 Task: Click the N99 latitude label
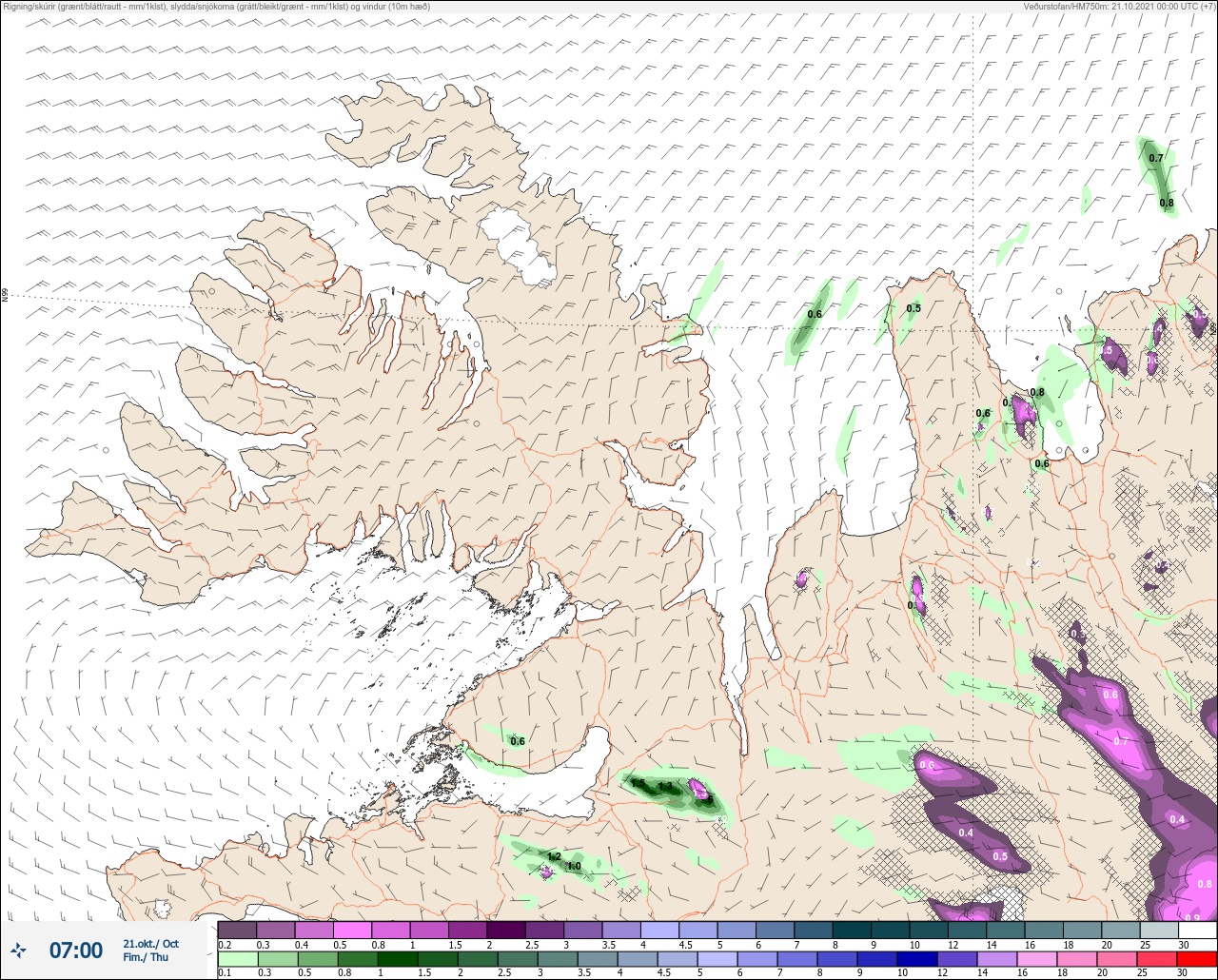5,296
